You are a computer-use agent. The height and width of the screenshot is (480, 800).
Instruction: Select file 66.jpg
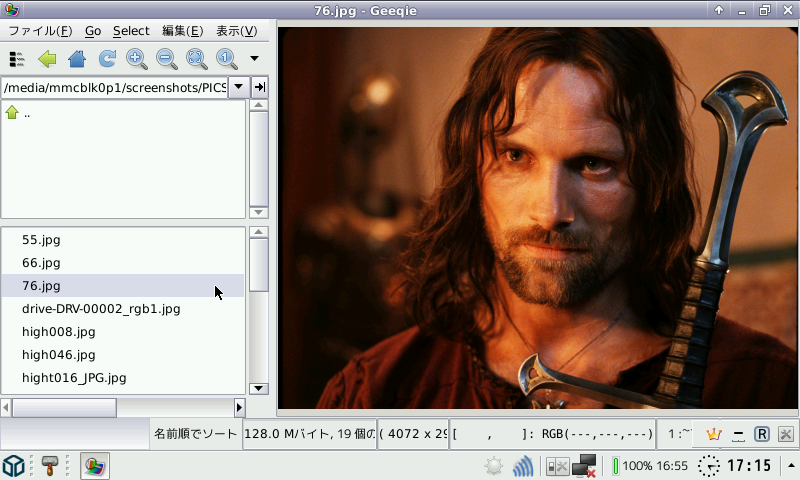click(x=122, y=263)
